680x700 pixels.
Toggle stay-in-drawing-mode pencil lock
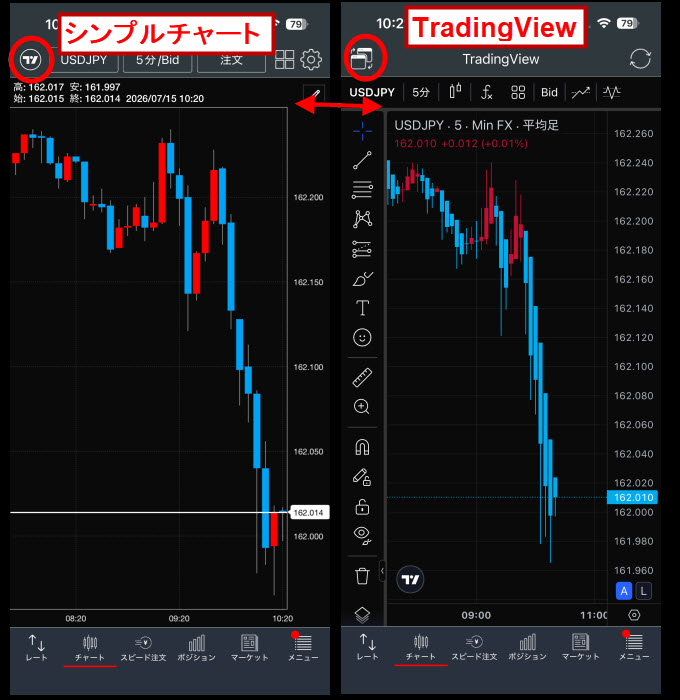[362, 477]
